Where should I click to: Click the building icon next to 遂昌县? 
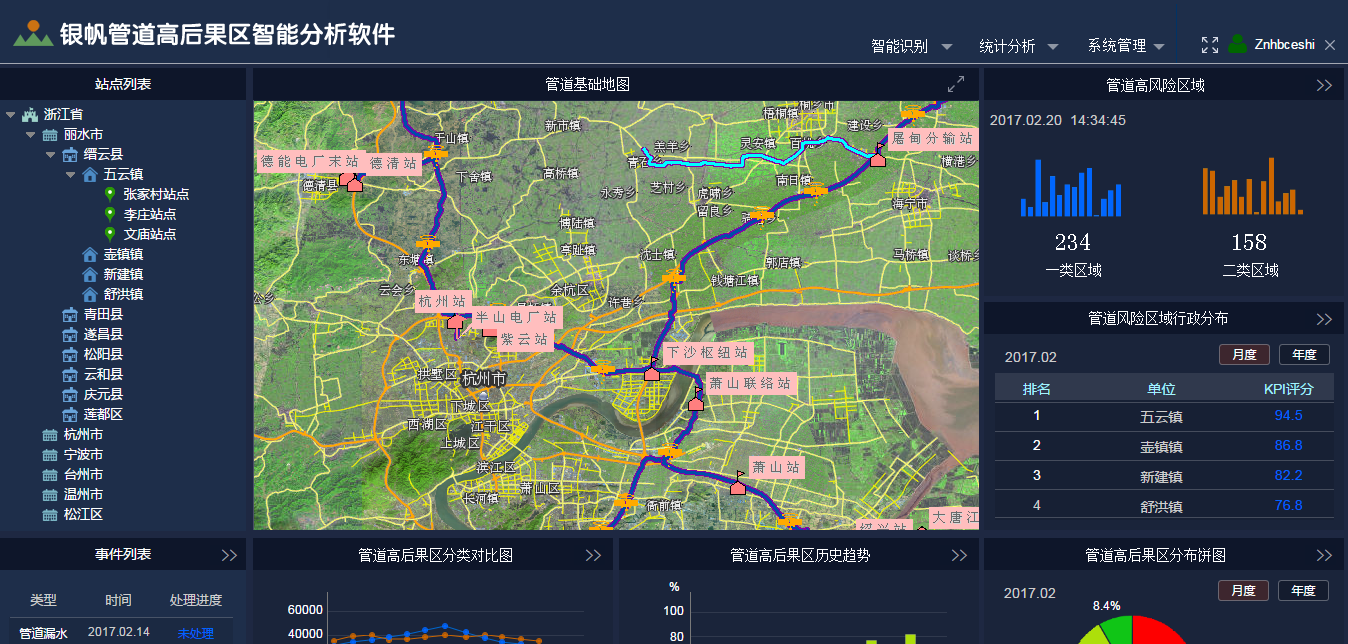pos(70,334)
